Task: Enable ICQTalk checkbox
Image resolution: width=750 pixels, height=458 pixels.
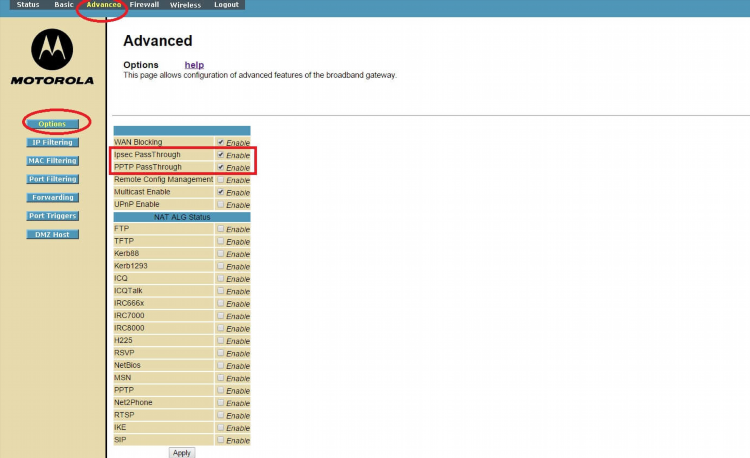Action: [221, 291]
